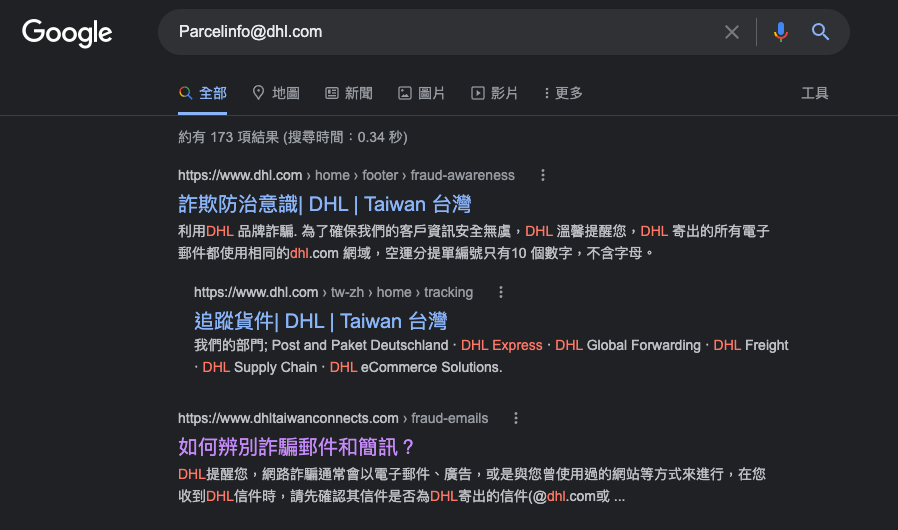Screen dimensions: 898x530
Task: Open the 更多 menu
Action: (x=563, y=93)
